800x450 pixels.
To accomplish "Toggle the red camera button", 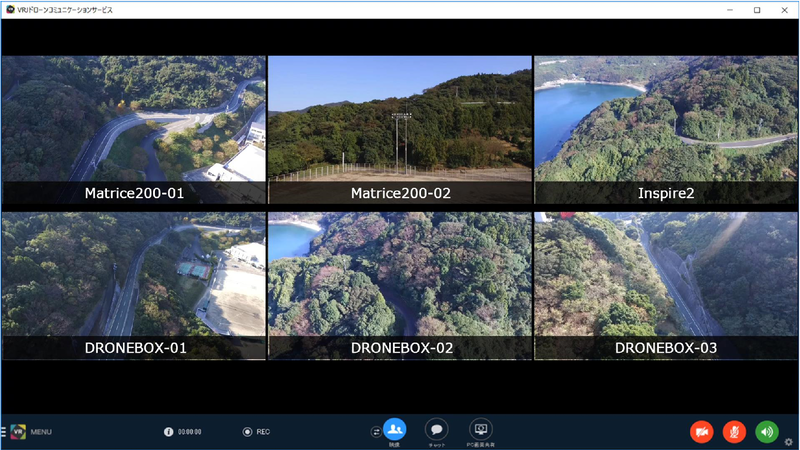I will (702, 432).
